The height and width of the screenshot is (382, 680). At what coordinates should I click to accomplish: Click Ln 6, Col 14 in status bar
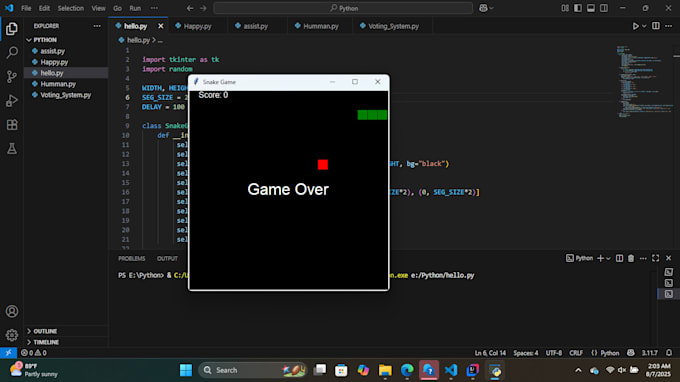490,353
